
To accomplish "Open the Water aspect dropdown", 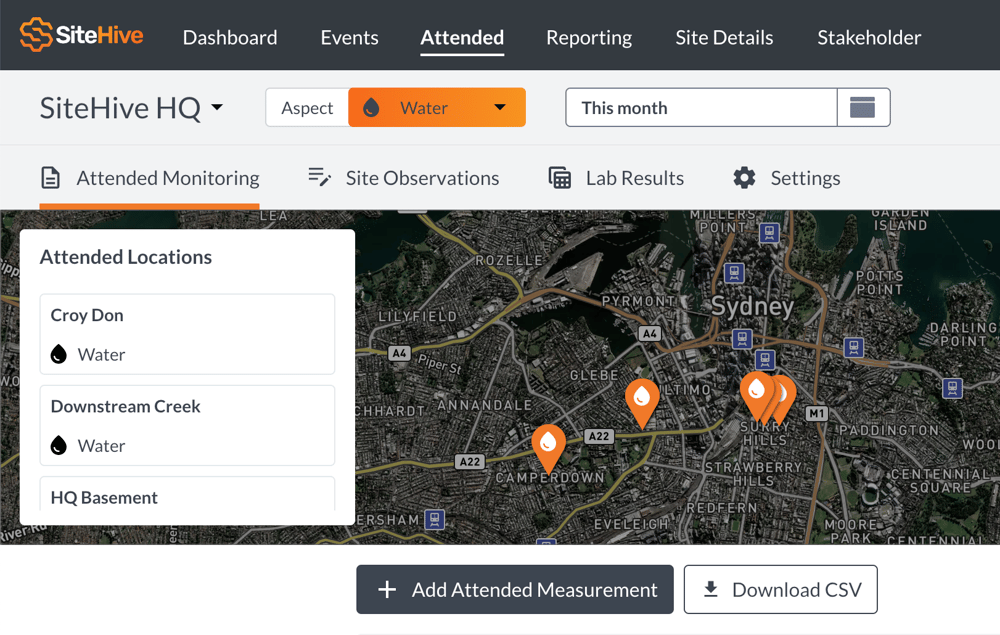I will pyautogui.click(x=437, y=107).
